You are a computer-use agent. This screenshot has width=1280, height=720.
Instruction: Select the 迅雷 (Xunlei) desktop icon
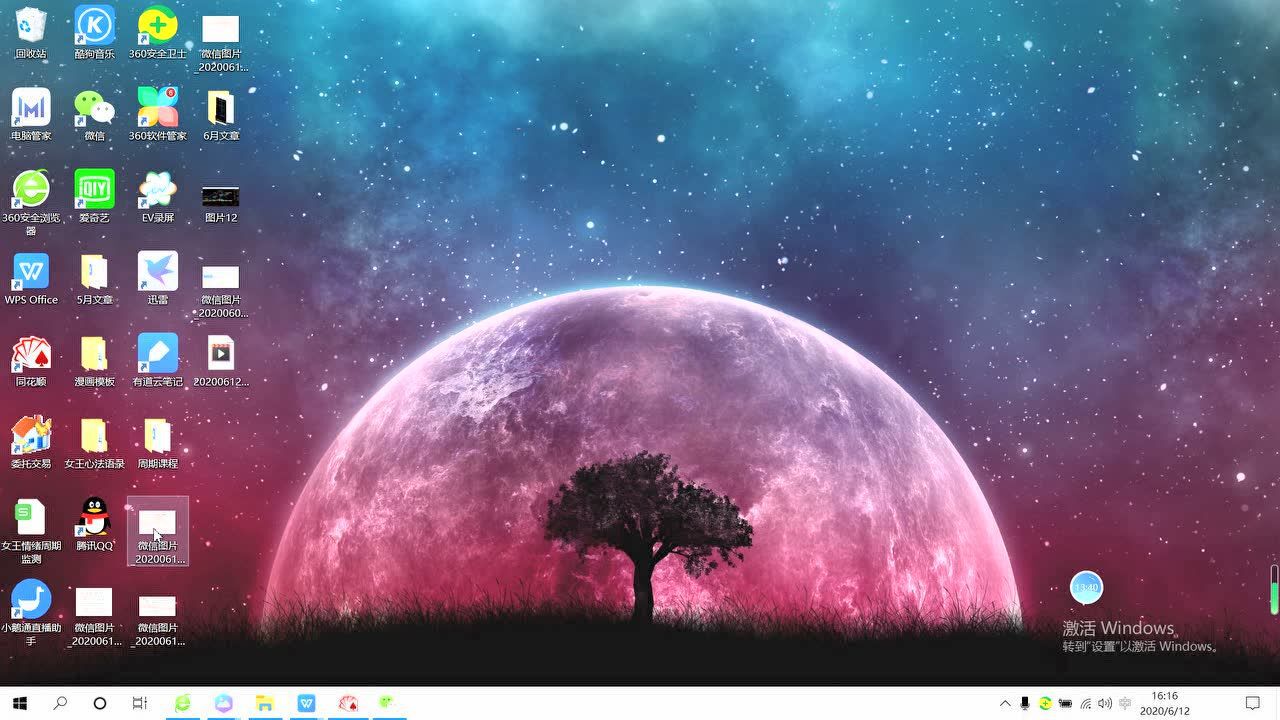[157, 272]
